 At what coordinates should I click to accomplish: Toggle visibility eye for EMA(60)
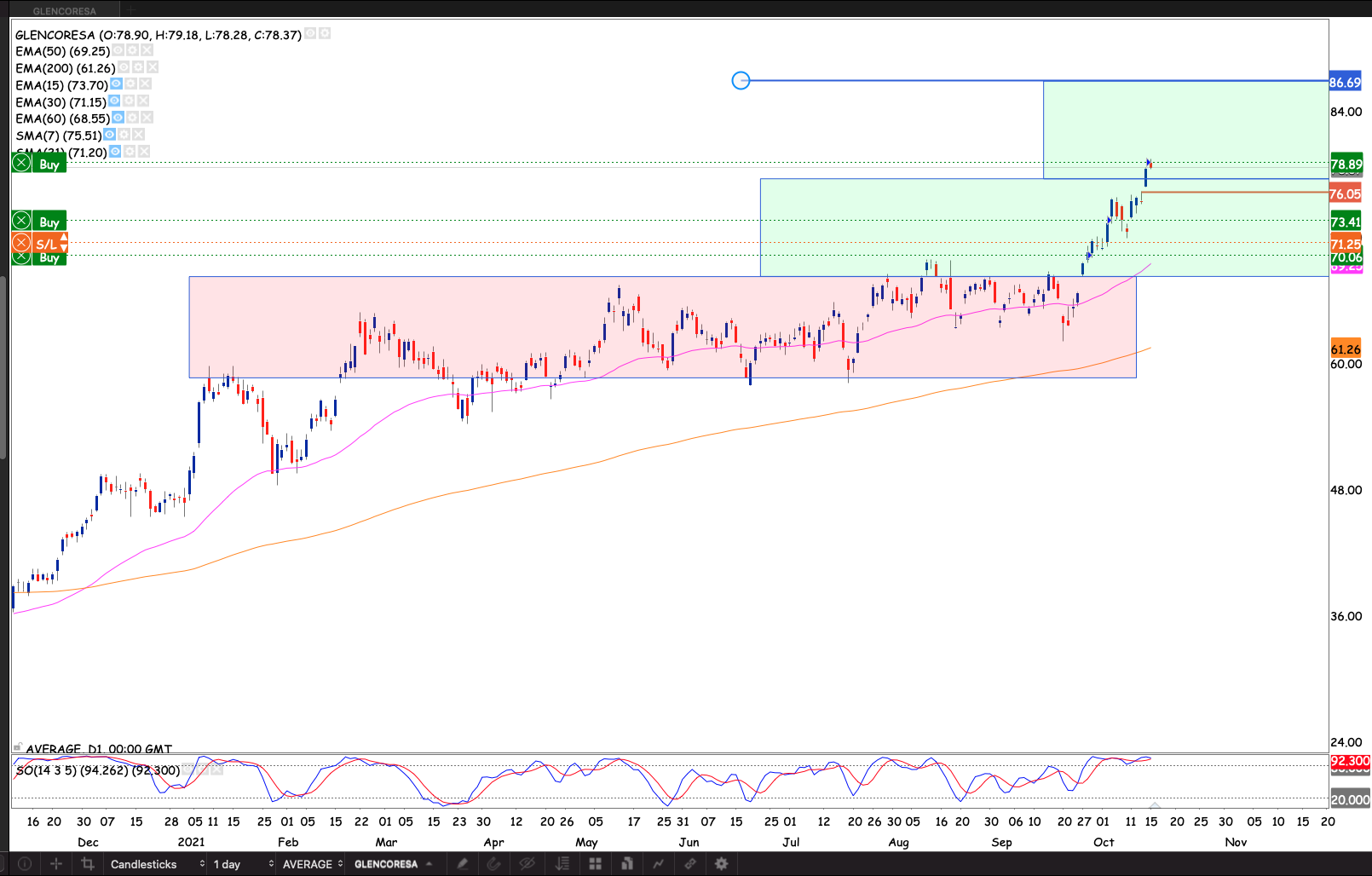[118, 118]
